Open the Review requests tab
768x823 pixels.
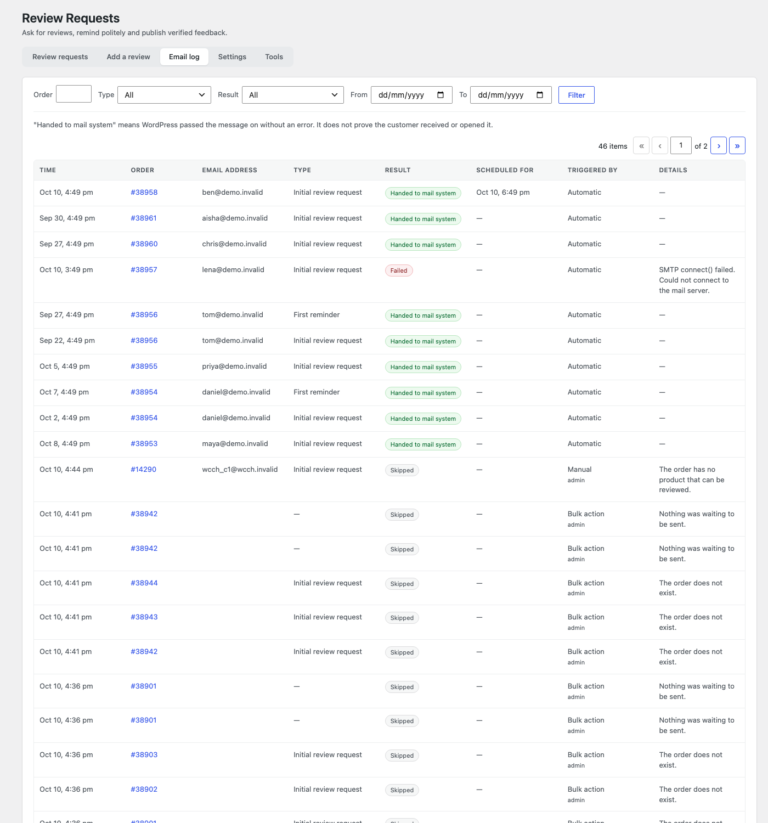[60, 57]
